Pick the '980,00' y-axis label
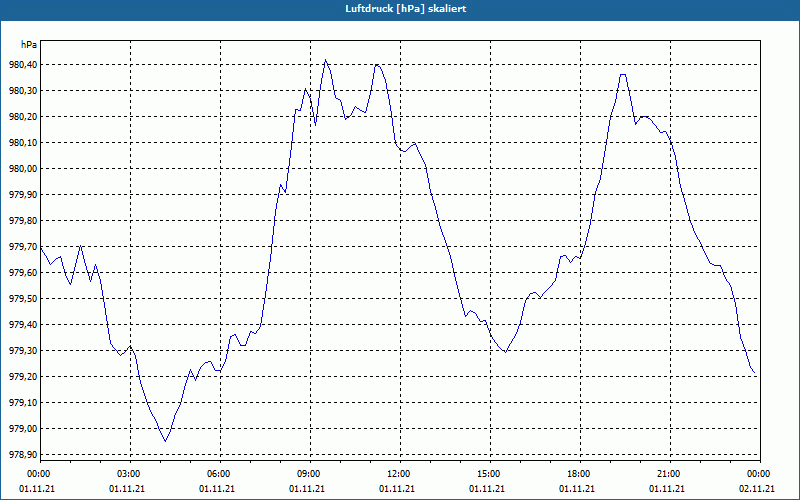 coord(23,169)
